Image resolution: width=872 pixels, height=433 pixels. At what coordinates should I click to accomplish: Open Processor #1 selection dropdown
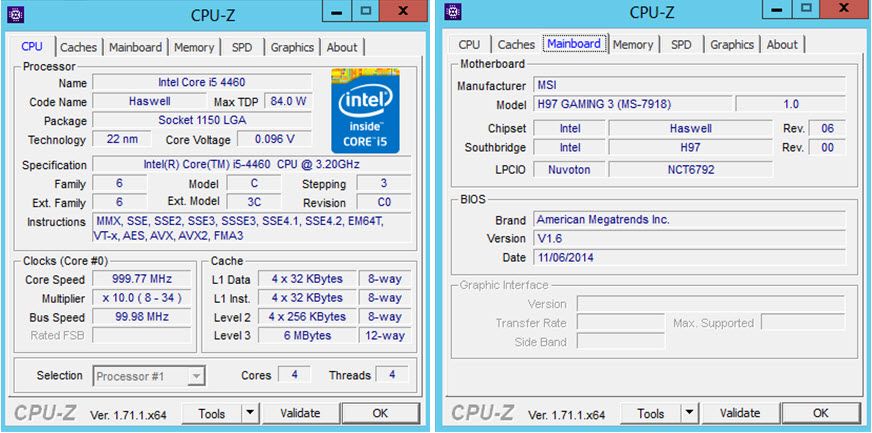(149, 376)
